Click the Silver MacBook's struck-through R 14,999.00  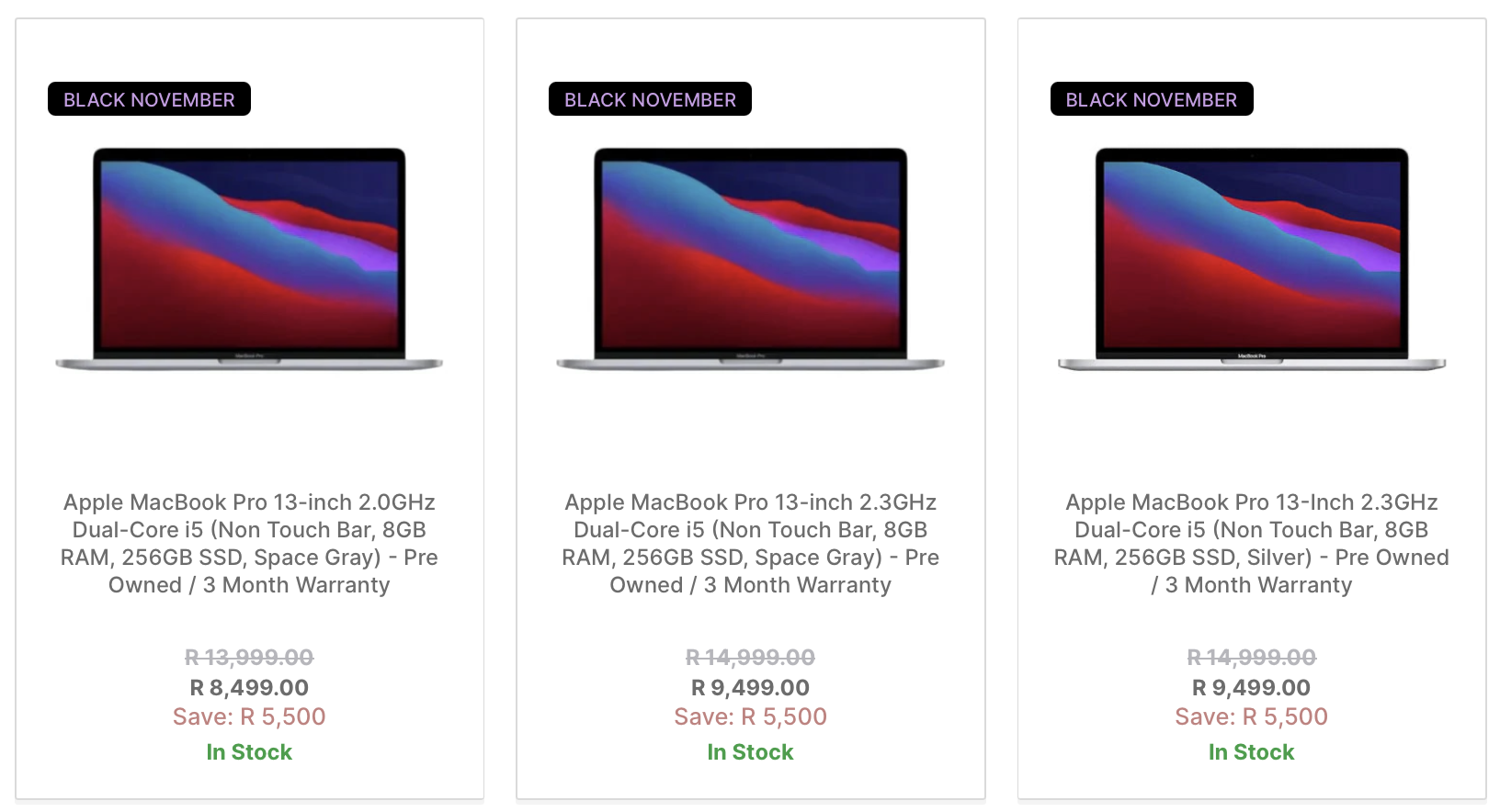coord(1252,658)
